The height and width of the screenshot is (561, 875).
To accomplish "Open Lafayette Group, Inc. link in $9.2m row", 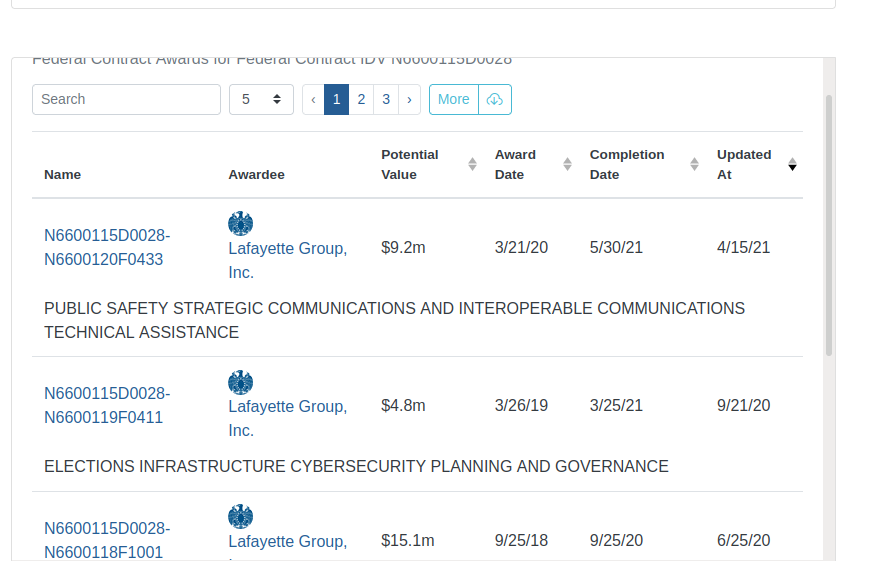I will point(287,260).
